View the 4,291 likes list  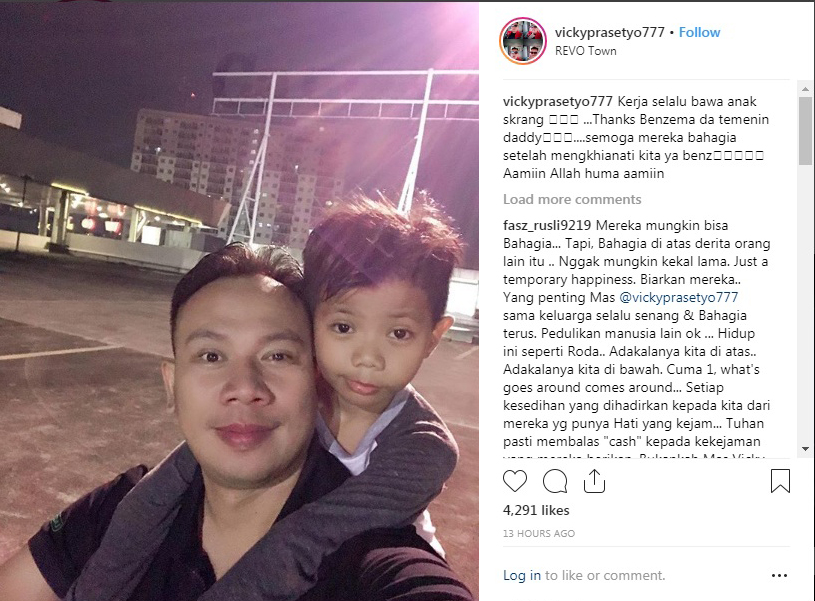536,511
